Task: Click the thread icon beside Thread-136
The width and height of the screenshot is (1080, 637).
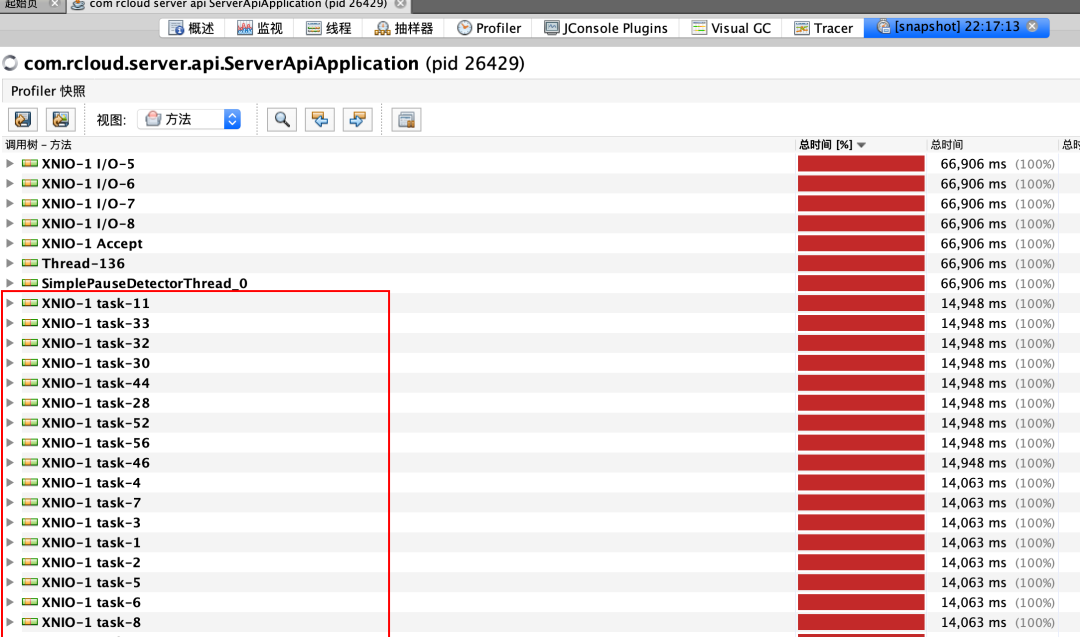Action: pyautogui.click(x=30, y=263)
